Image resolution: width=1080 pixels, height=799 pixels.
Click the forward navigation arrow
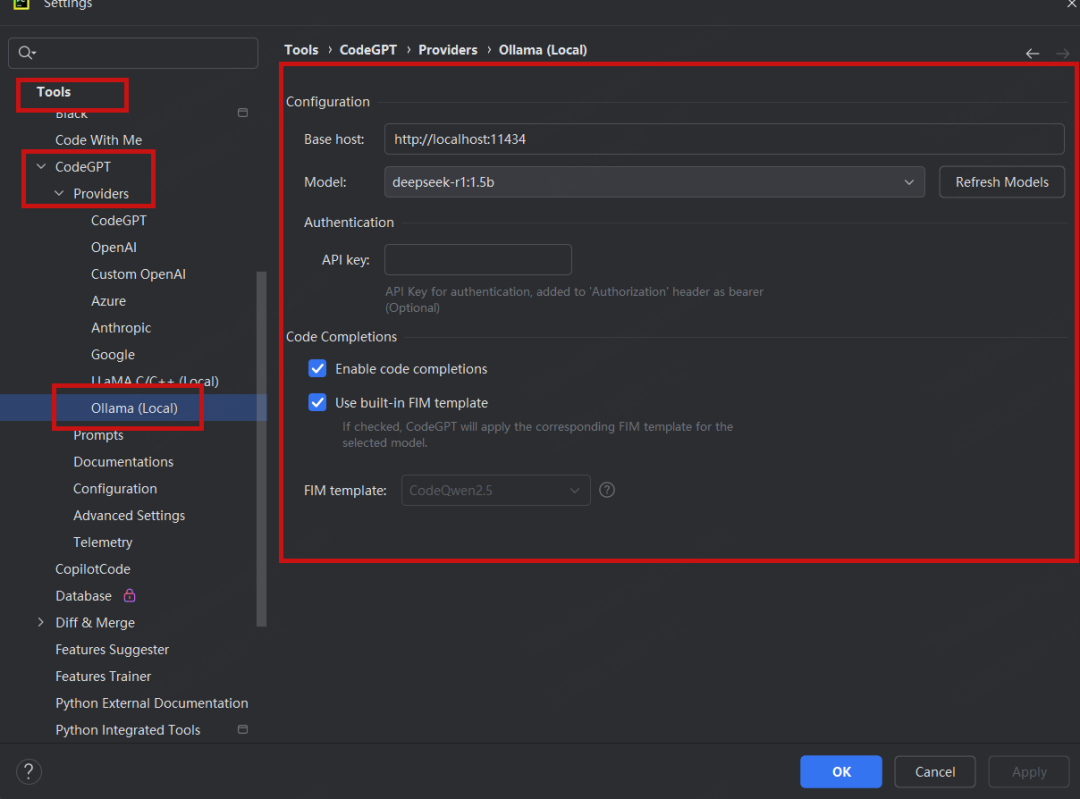point(1063,53)
